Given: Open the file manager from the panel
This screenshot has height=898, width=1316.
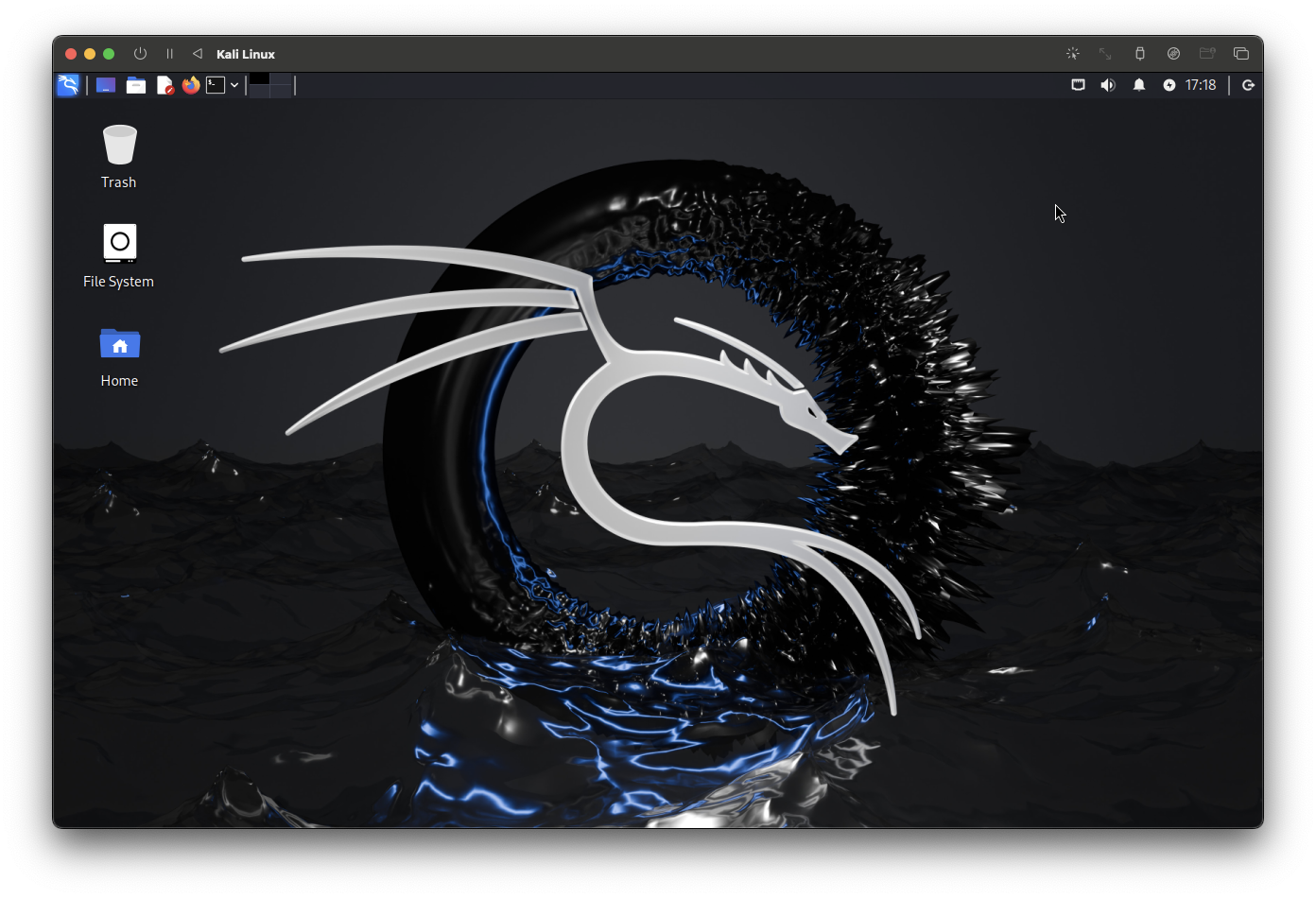Looking at the screenshot, I should tap(136, 85).
